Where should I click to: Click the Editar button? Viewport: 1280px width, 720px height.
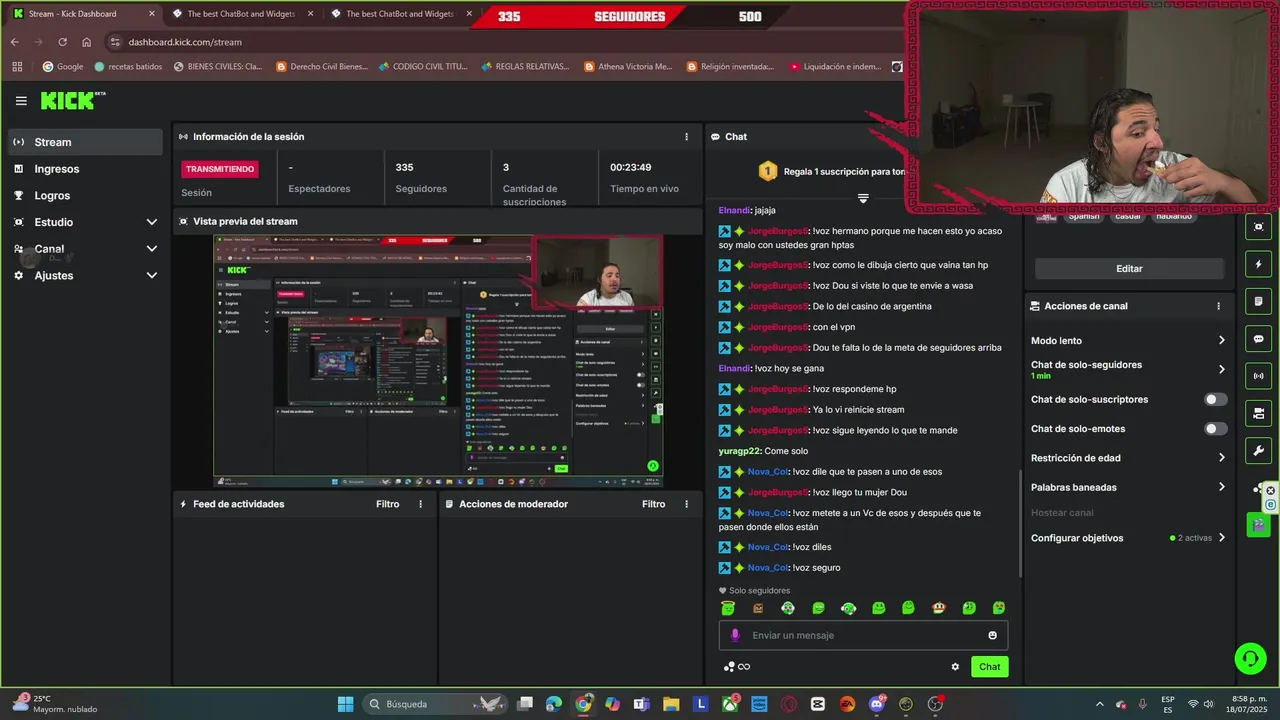(1129, 269)
